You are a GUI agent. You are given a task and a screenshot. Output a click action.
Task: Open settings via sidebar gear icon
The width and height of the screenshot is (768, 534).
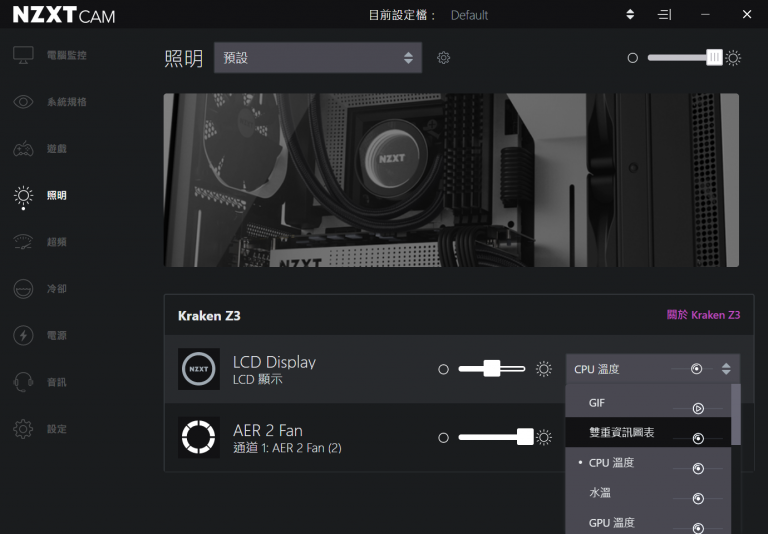coord(23,429)
